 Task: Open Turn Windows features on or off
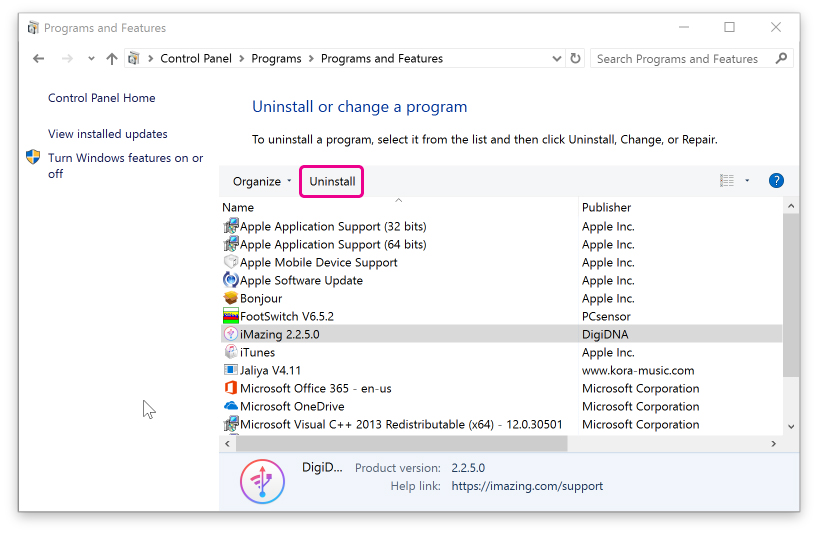pos(126,166)
